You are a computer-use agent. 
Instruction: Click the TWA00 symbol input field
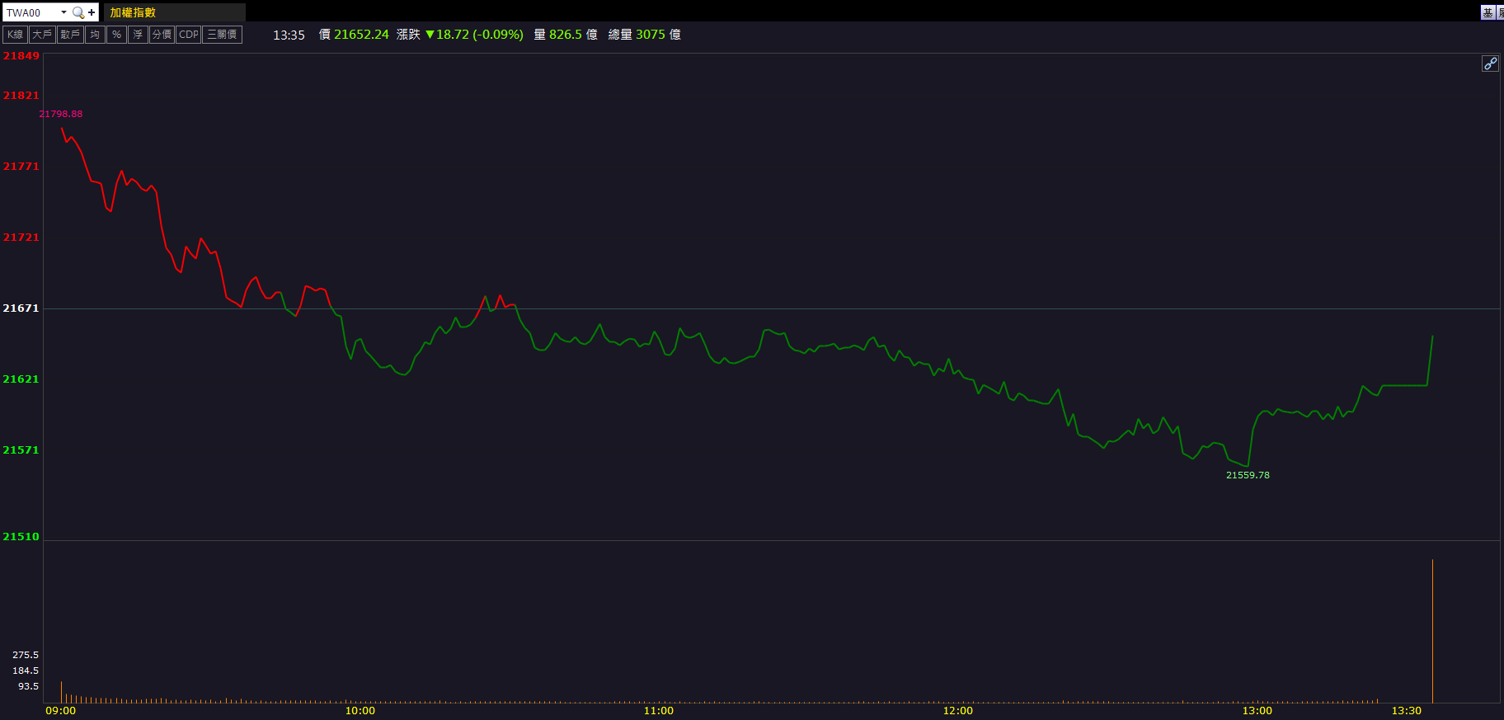coord(30,13)
